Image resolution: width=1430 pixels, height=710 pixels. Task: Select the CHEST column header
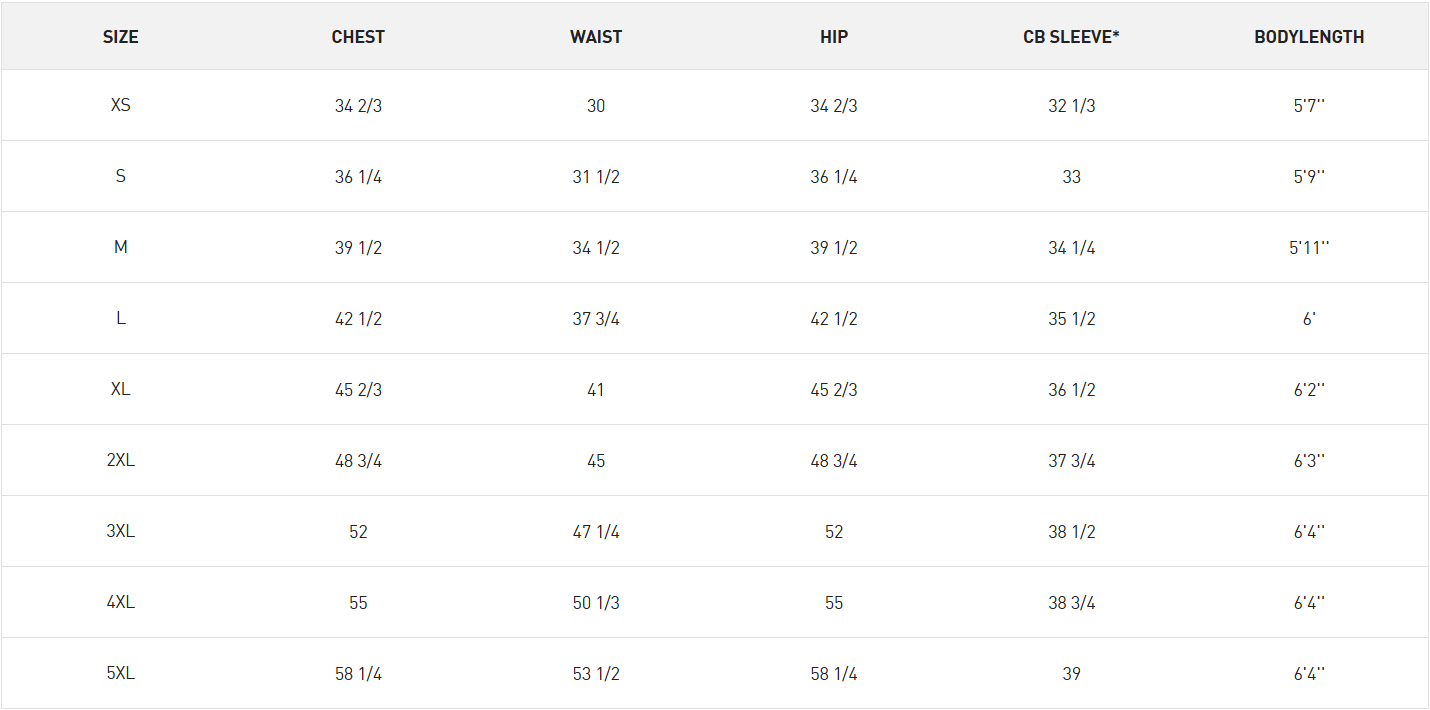pos(358,37)
